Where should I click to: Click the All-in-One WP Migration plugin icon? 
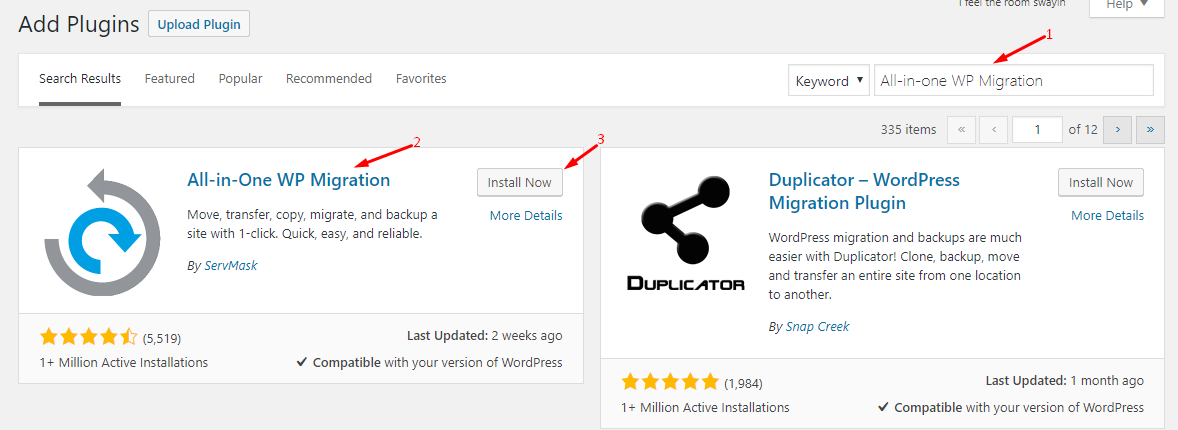point(102,231)
